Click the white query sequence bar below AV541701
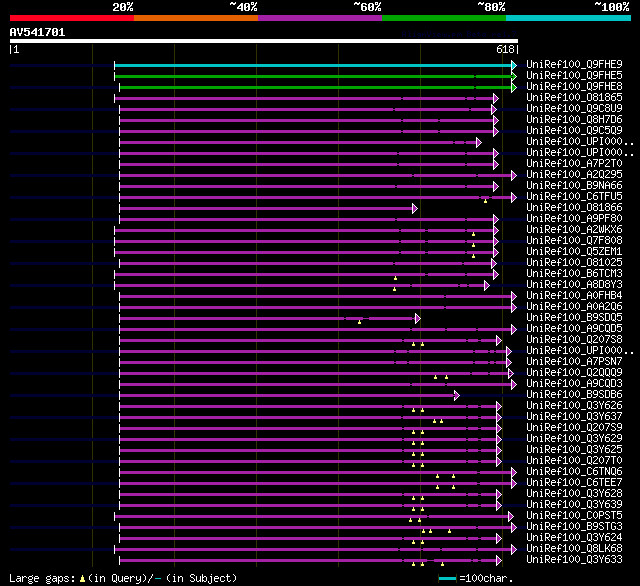This screenshot has width=640, height=586. [x=264, y=41]
